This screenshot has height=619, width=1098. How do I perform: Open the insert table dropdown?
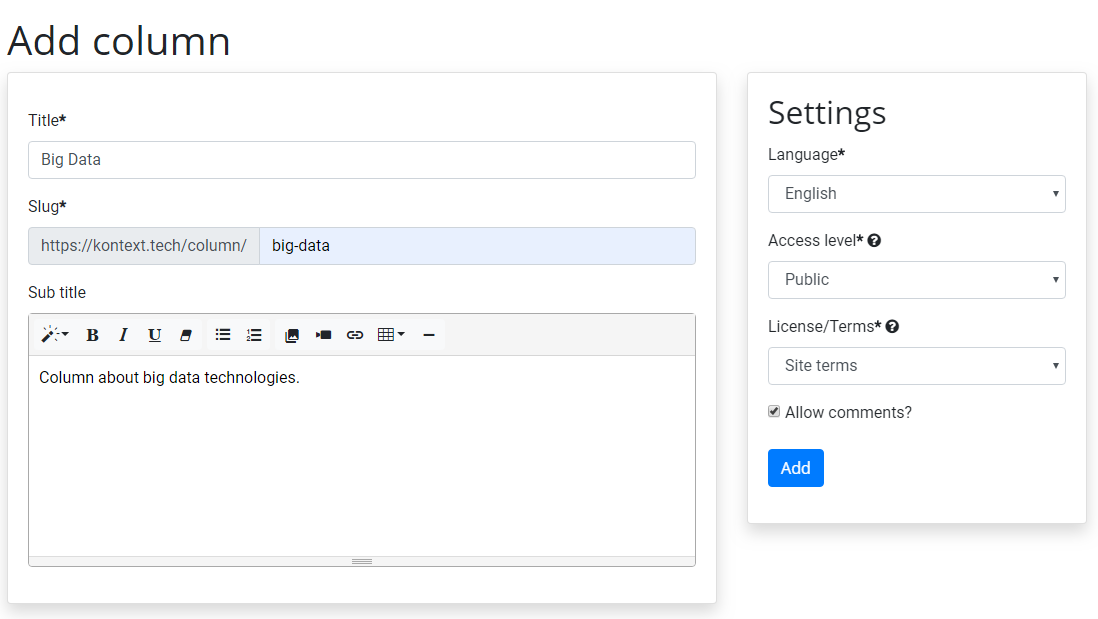(x=391, y=335)
